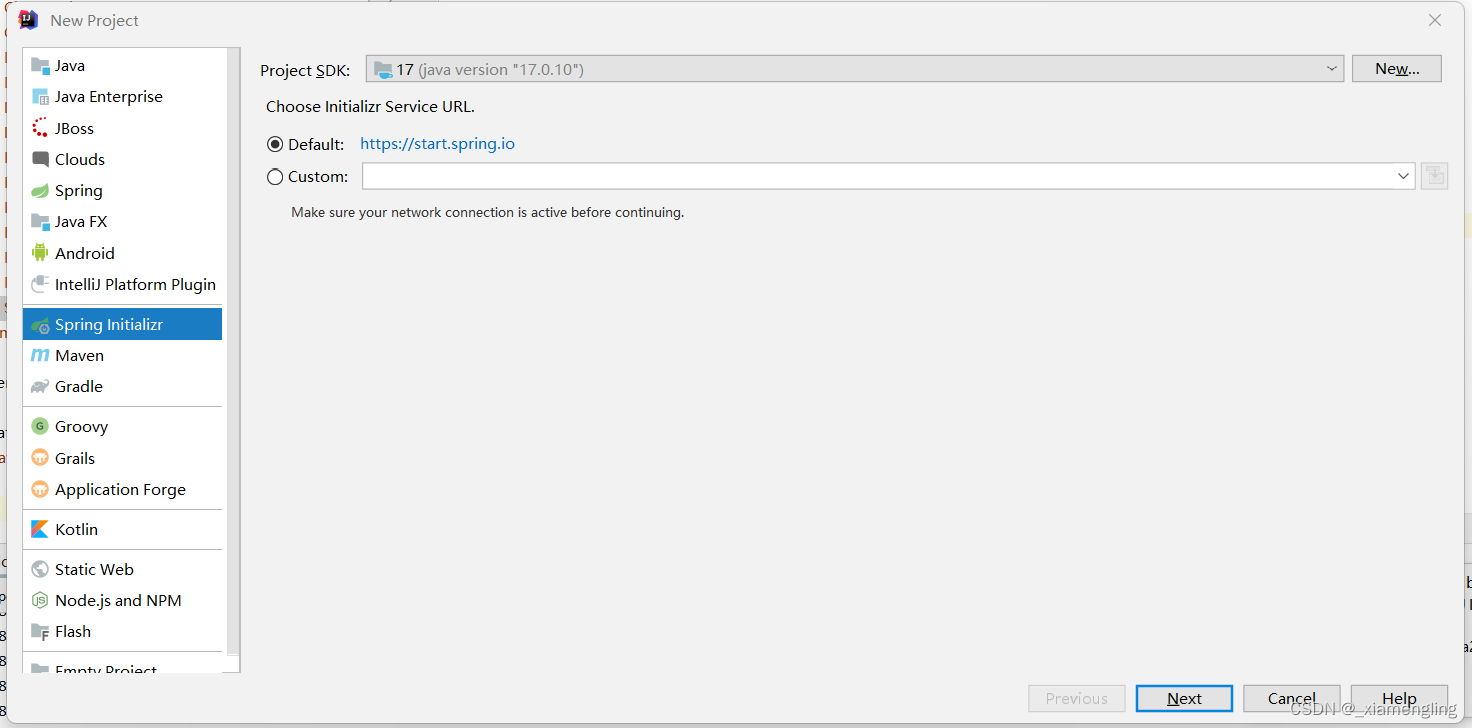
Task: Click the IntelliJ IDEA logo in title bar
Action: (28, 20)
